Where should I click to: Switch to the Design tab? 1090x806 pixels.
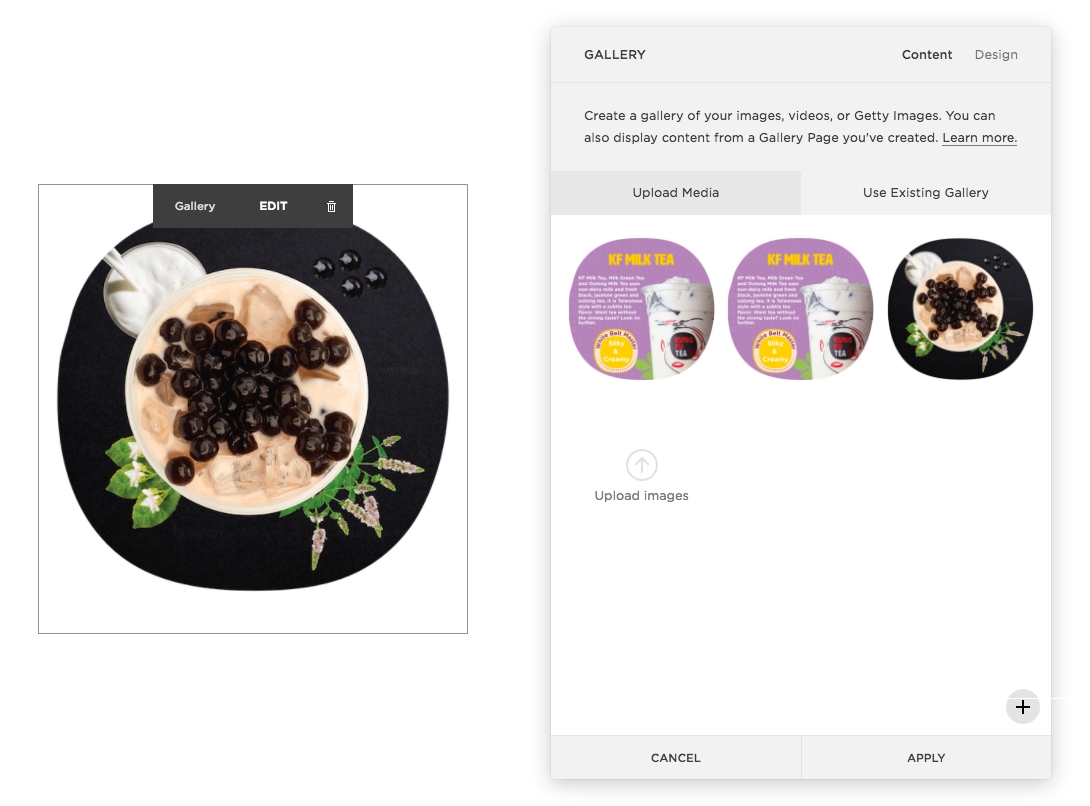[x=996, y=54]
